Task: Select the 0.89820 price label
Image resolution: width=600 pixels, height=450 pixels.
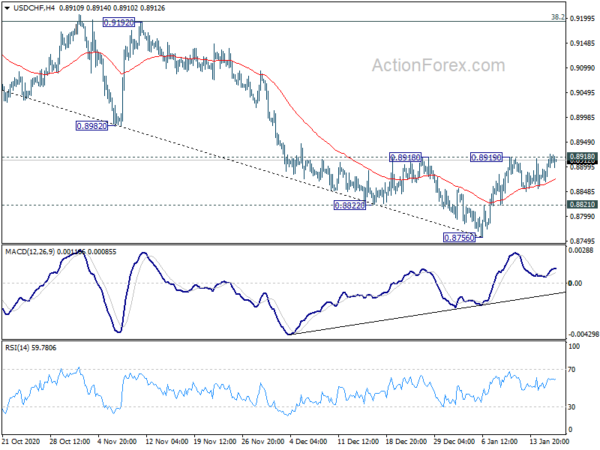Action: click(92, 126)
